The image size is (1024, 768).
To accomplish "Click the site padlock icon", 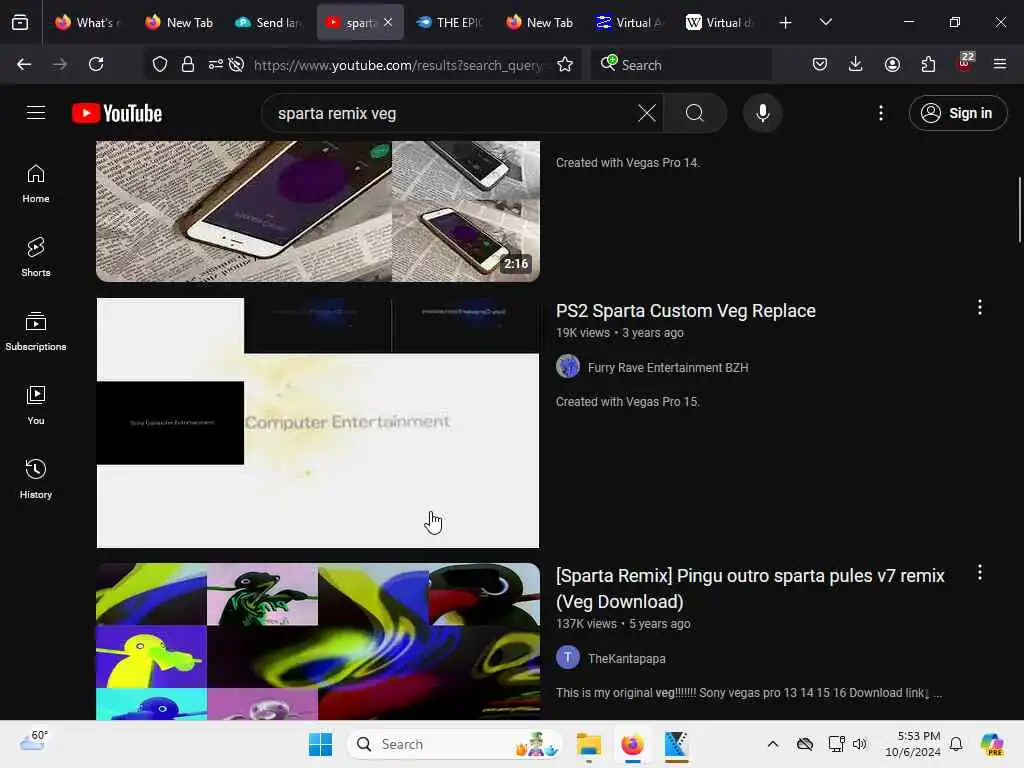I will click(188, 64).
